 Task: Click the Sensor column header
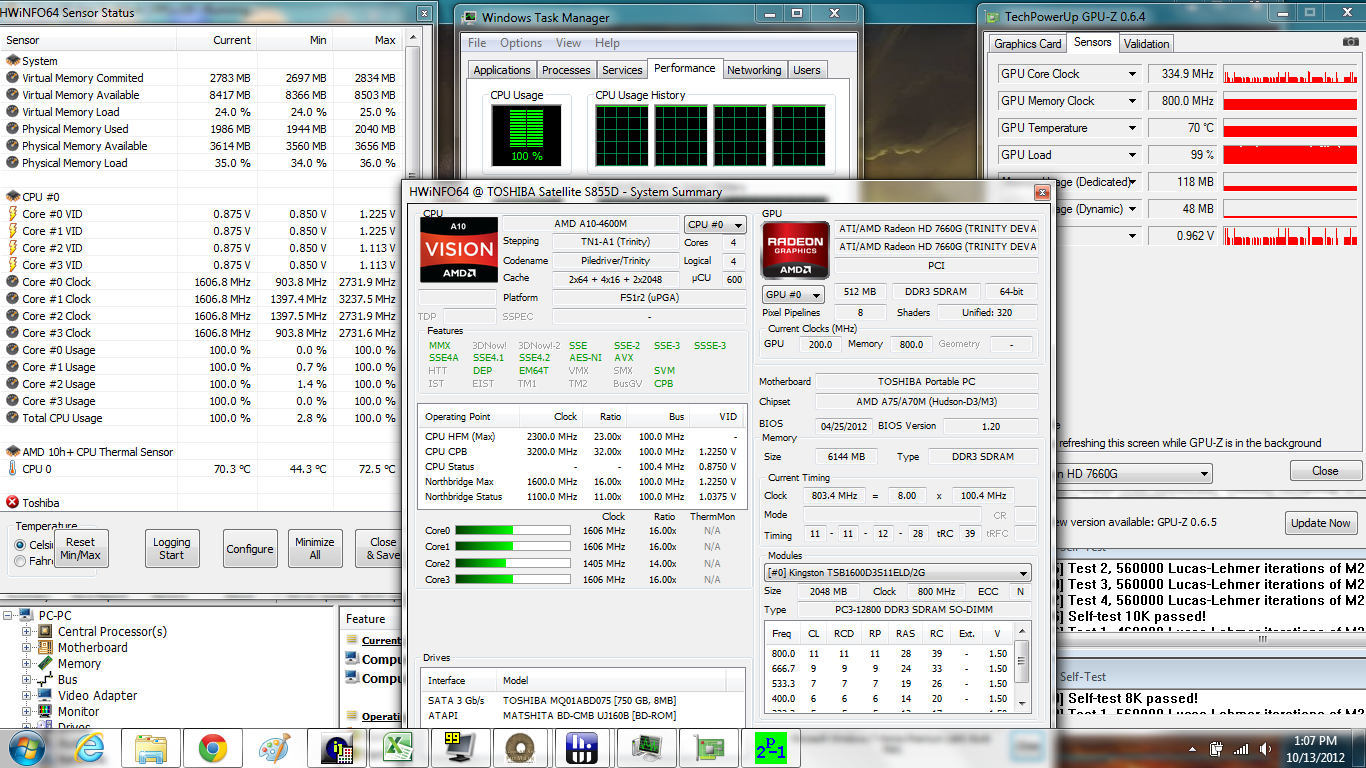(89, 40)
